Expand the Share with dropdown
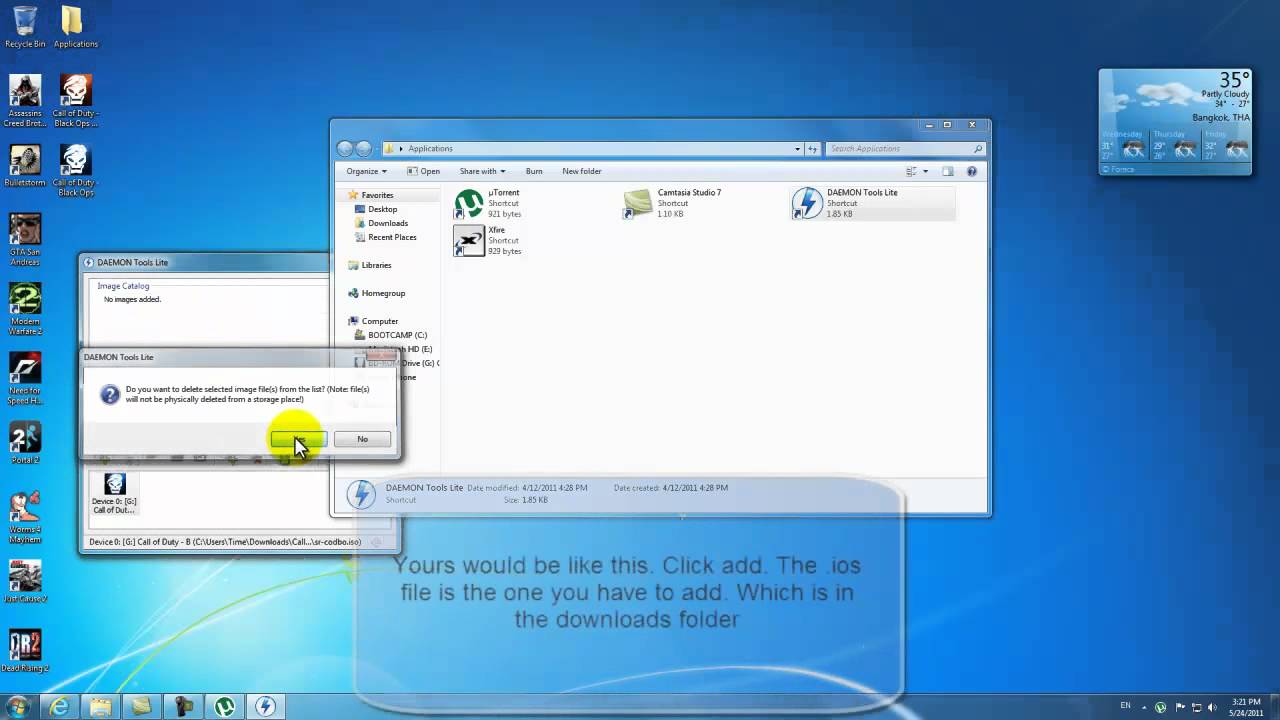The height and width of the screenshot is (720, 1280). 483,171
